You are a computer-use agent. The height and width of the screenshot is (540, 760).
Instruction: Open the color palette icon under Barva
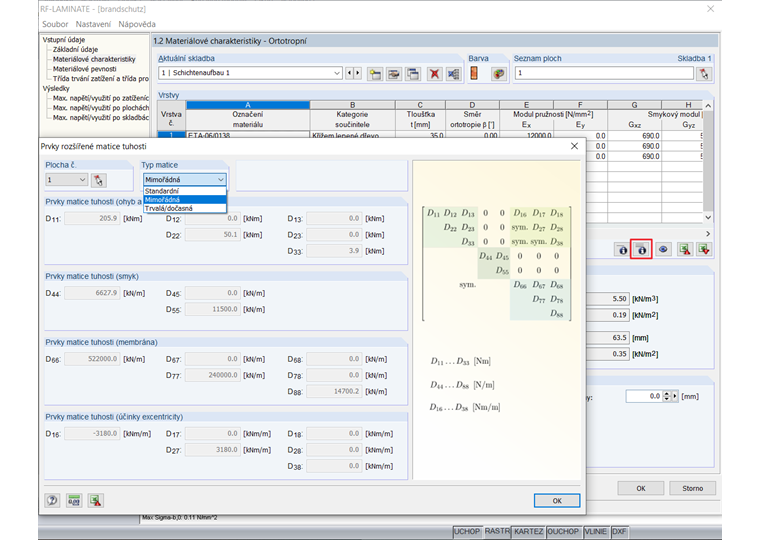point(498,74)
